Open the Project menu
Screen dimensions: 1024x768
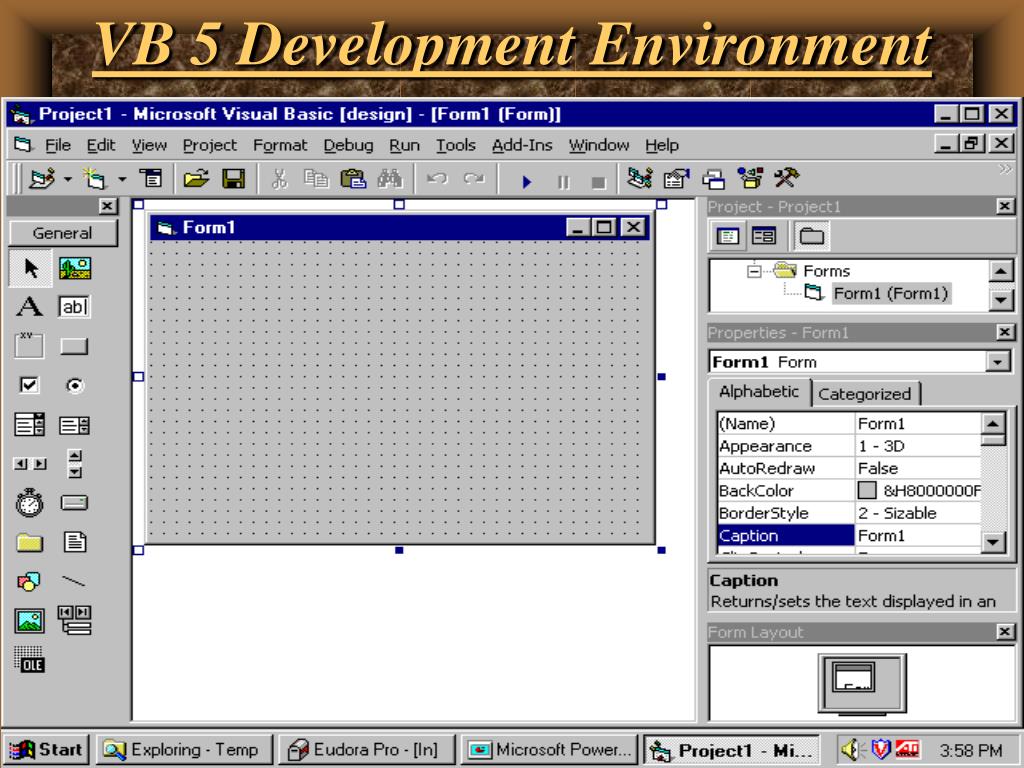210,145
